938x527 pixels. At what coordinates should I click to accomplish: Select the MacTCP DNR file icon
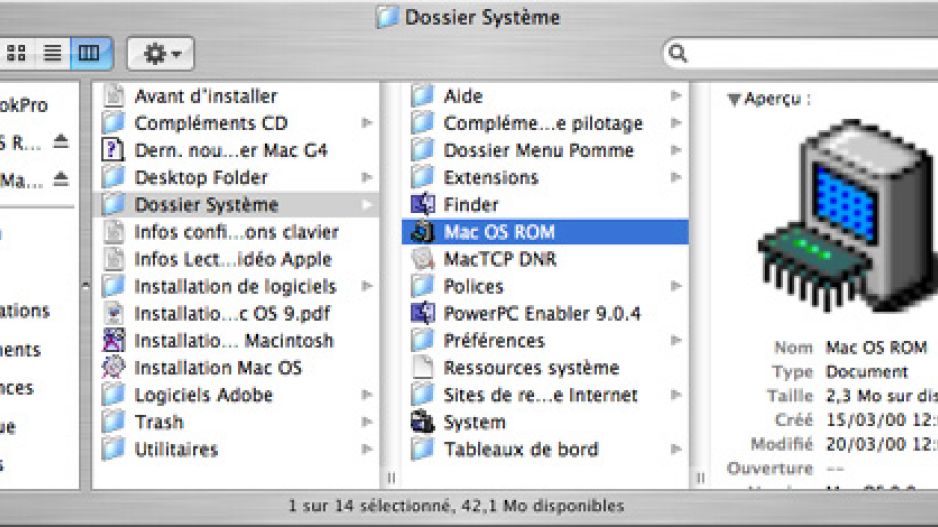point(423,258)
